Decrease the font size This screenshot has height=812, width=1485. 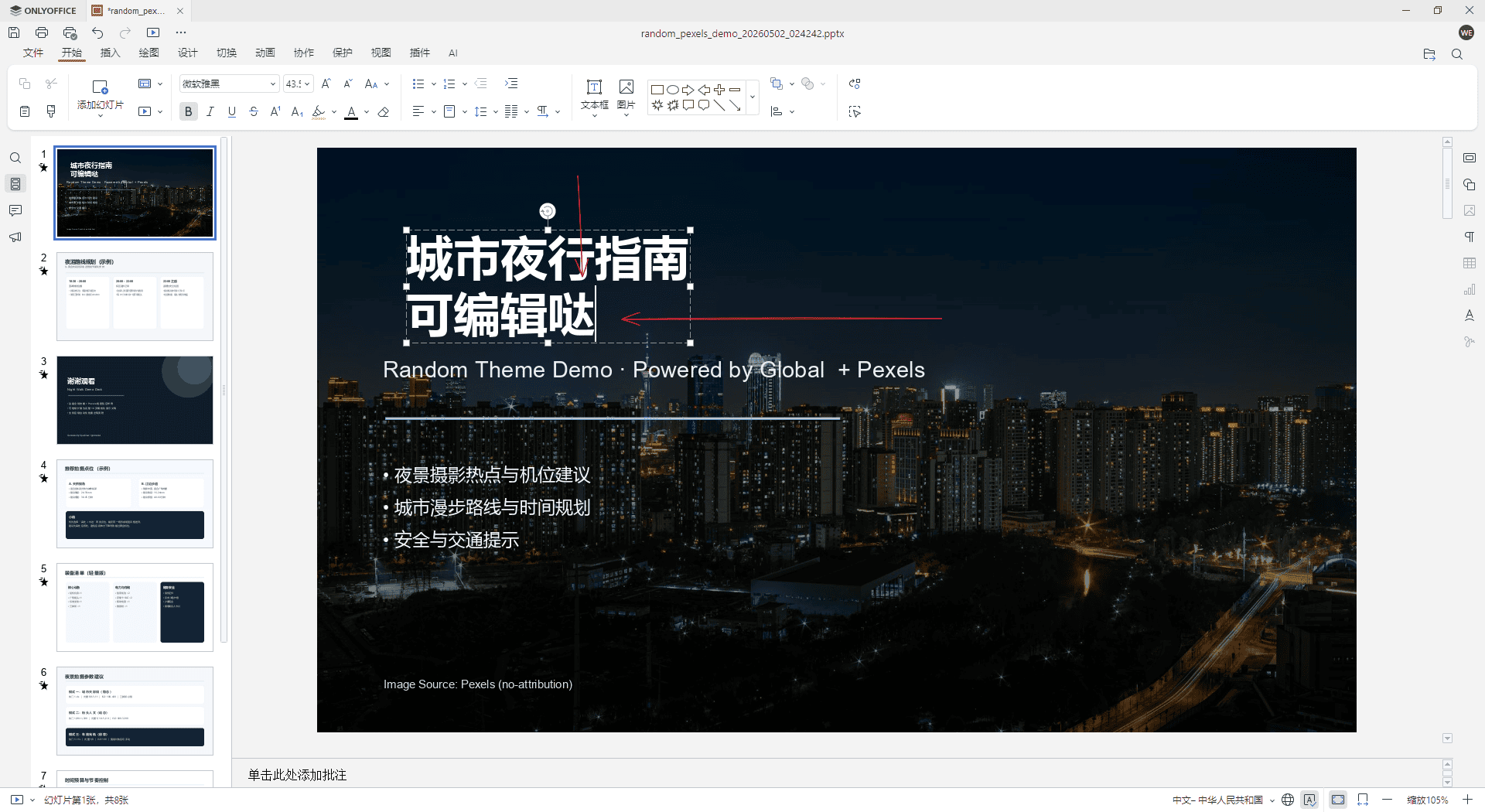[x=348, y=84]
